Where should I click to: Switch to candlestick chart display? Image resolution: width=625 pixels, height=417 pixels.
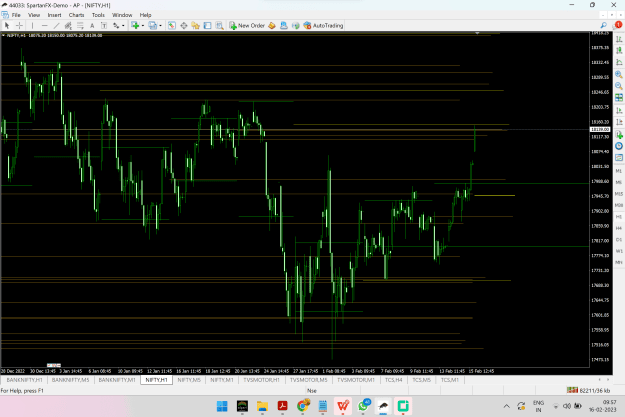point(619,51)
